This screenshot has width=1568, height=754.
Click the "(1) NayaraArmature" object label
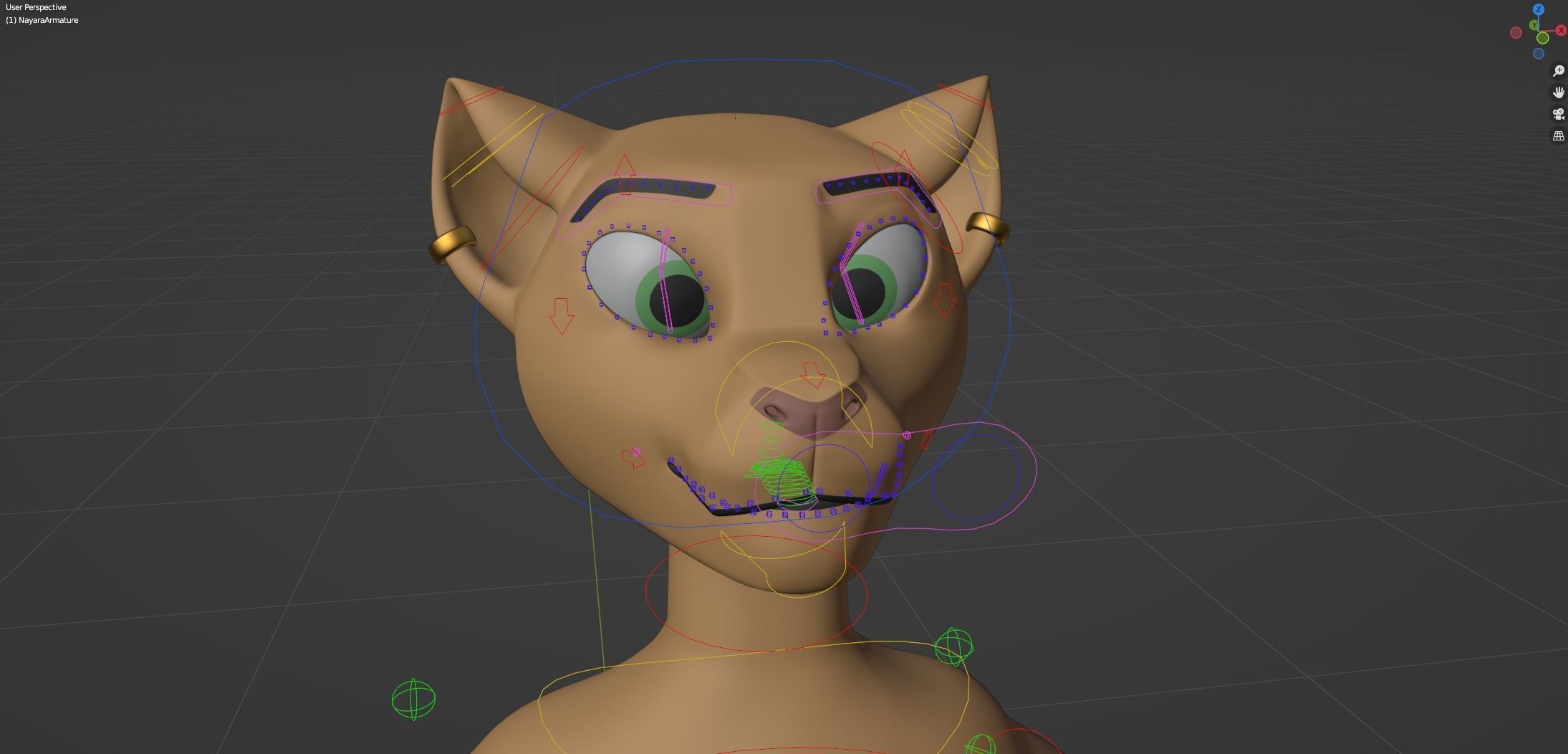click(x=42, y=20)
